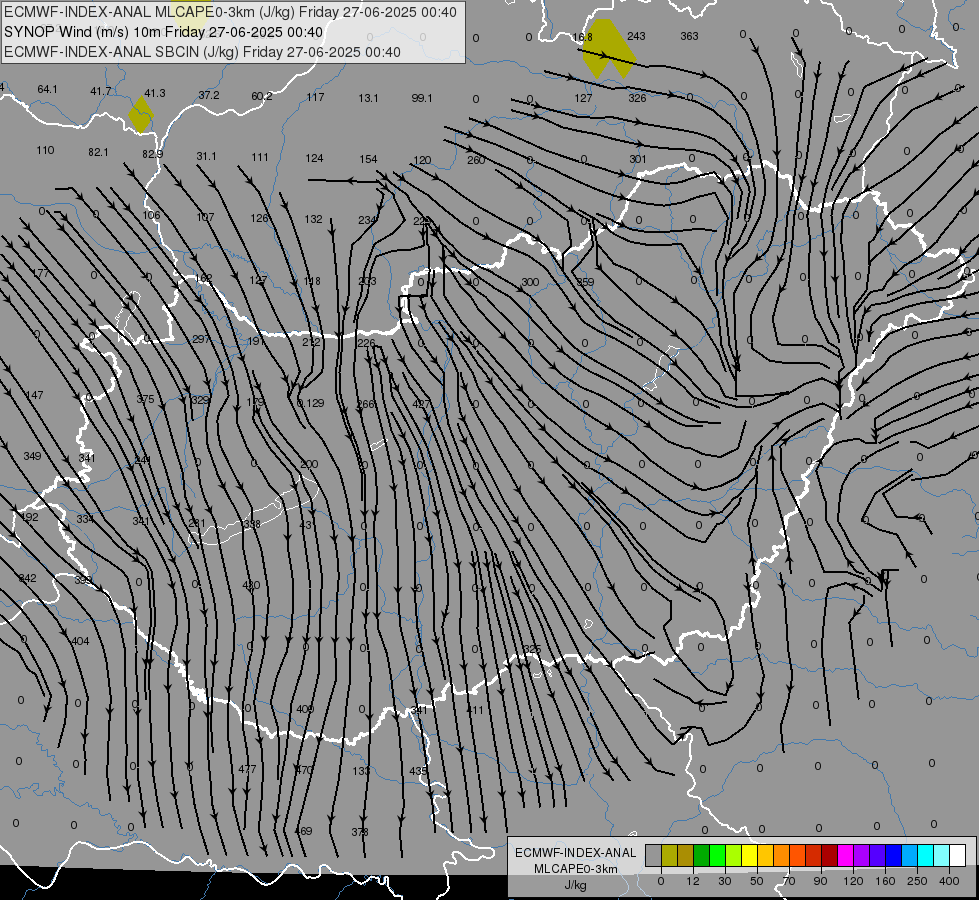The image size is (979, 900).
Task: Click the map value 349
Action: coord(32,456)
